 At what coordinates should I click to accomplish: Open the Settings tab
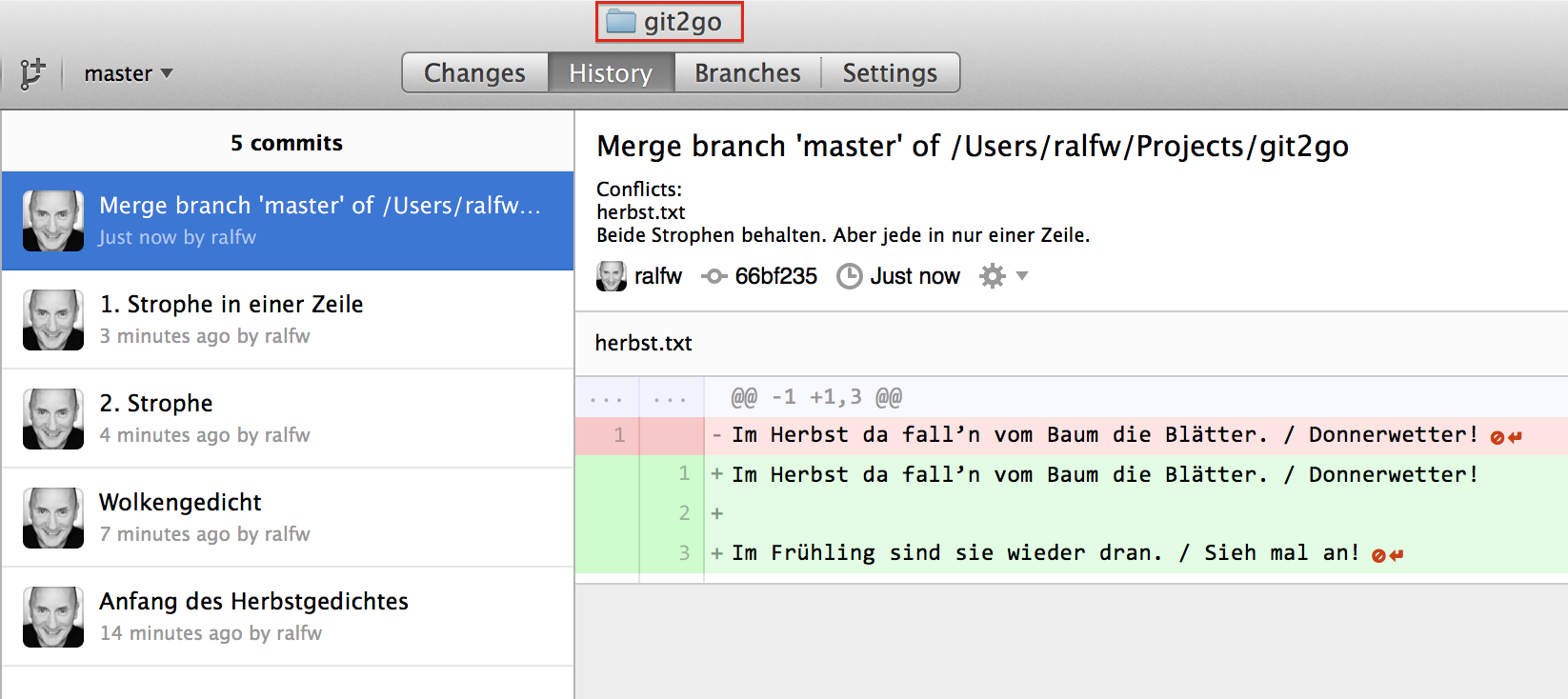tap(890, 73)
